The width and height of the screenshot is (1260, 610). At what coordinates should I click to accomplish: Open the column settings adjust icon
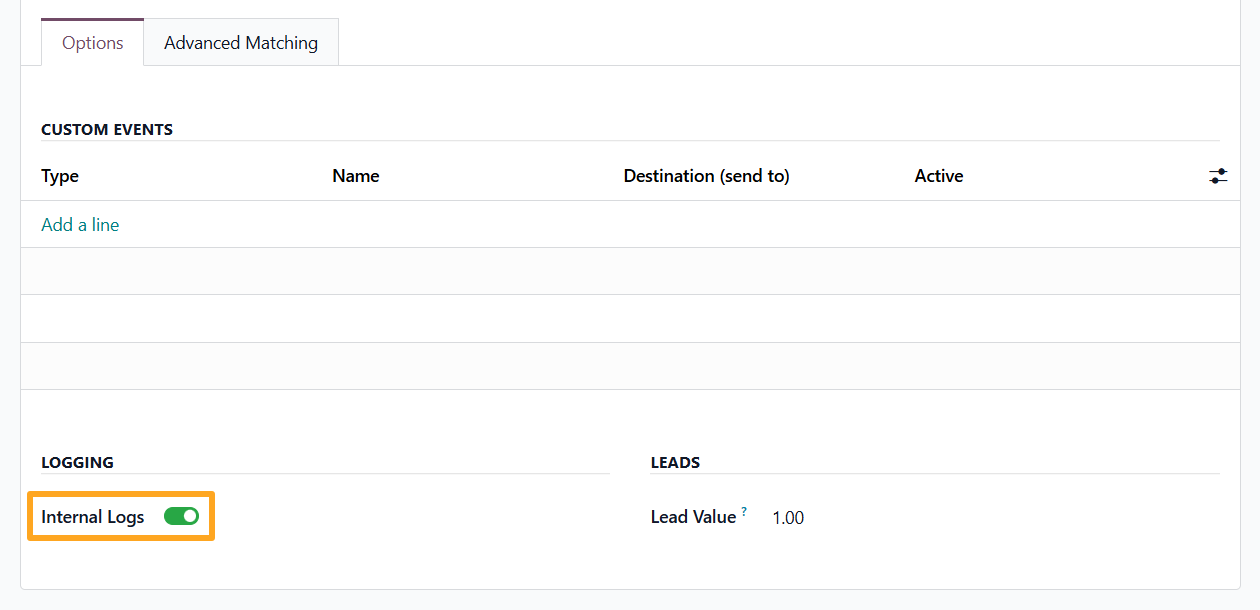tap(1217, 176)
